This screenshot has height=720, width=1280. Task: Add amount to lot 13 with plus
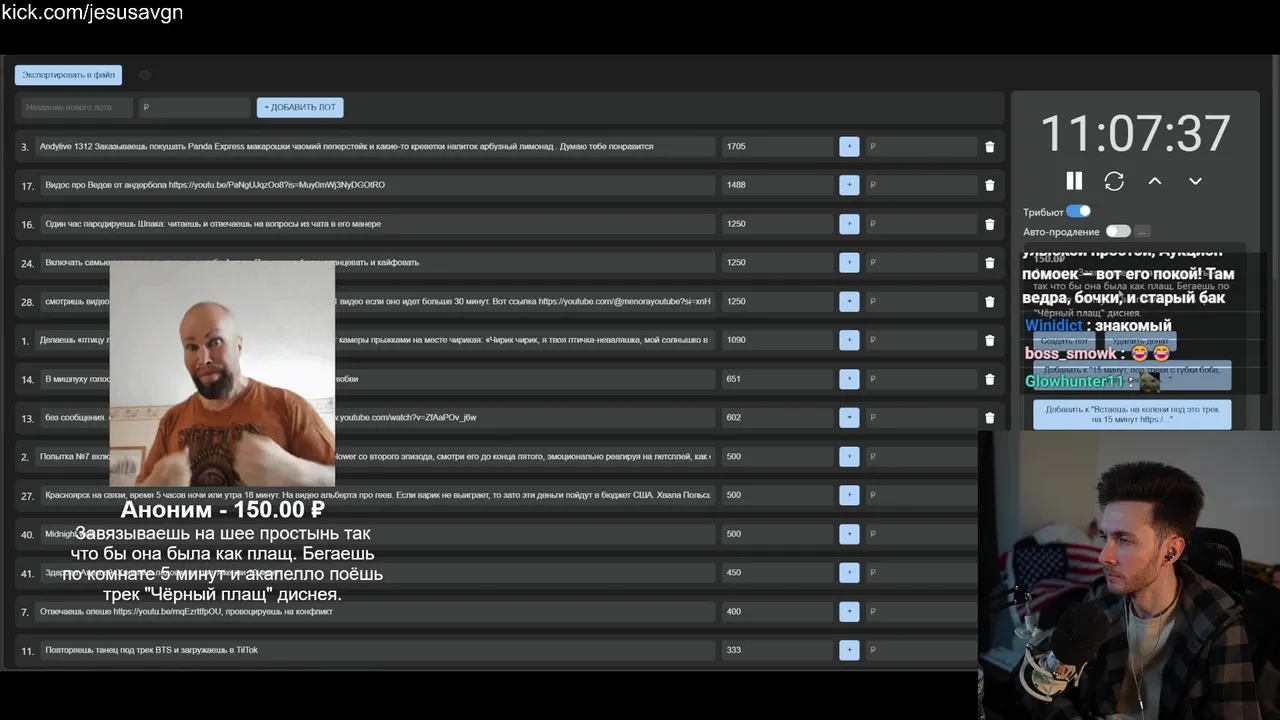tap(849, 417)
